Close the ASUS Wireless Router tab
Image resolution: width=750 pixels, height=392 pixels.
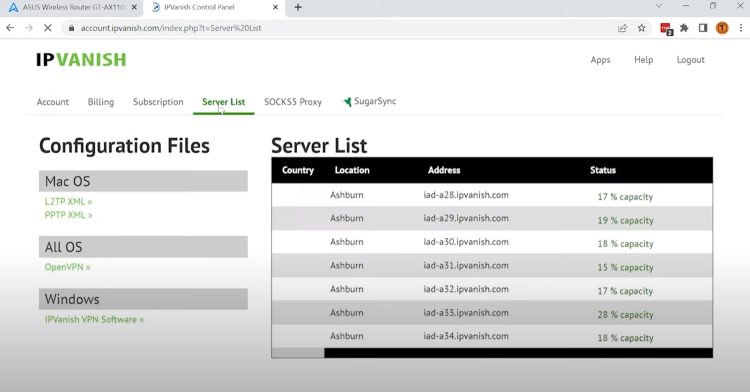(134, 7)
